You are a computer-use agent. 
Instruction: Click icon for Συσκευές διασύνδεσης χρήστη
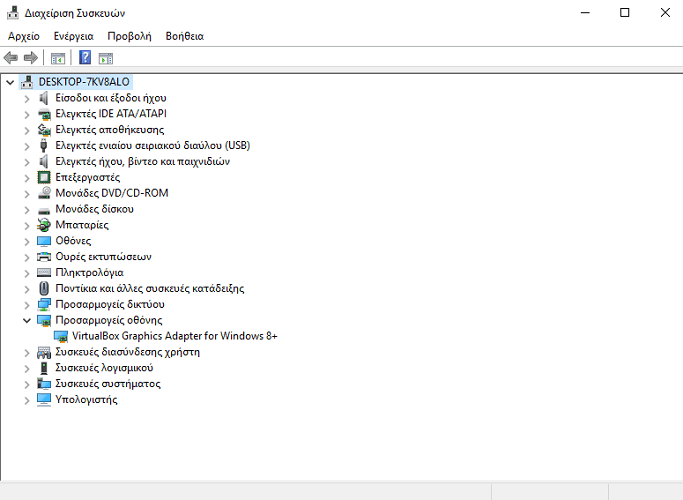coord(44,352)
